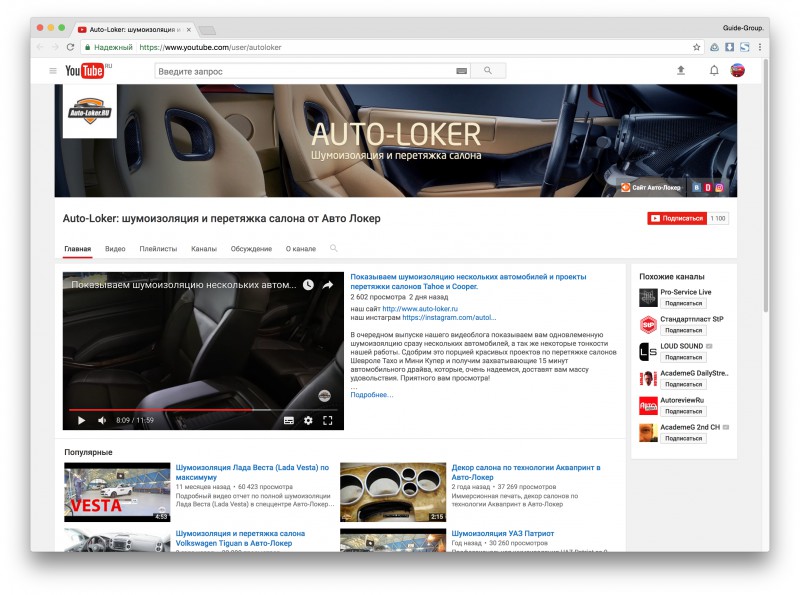
Task: Subscribe to AcademeG DailyStream
Action: pyautogui.click(x=683, y=384)
